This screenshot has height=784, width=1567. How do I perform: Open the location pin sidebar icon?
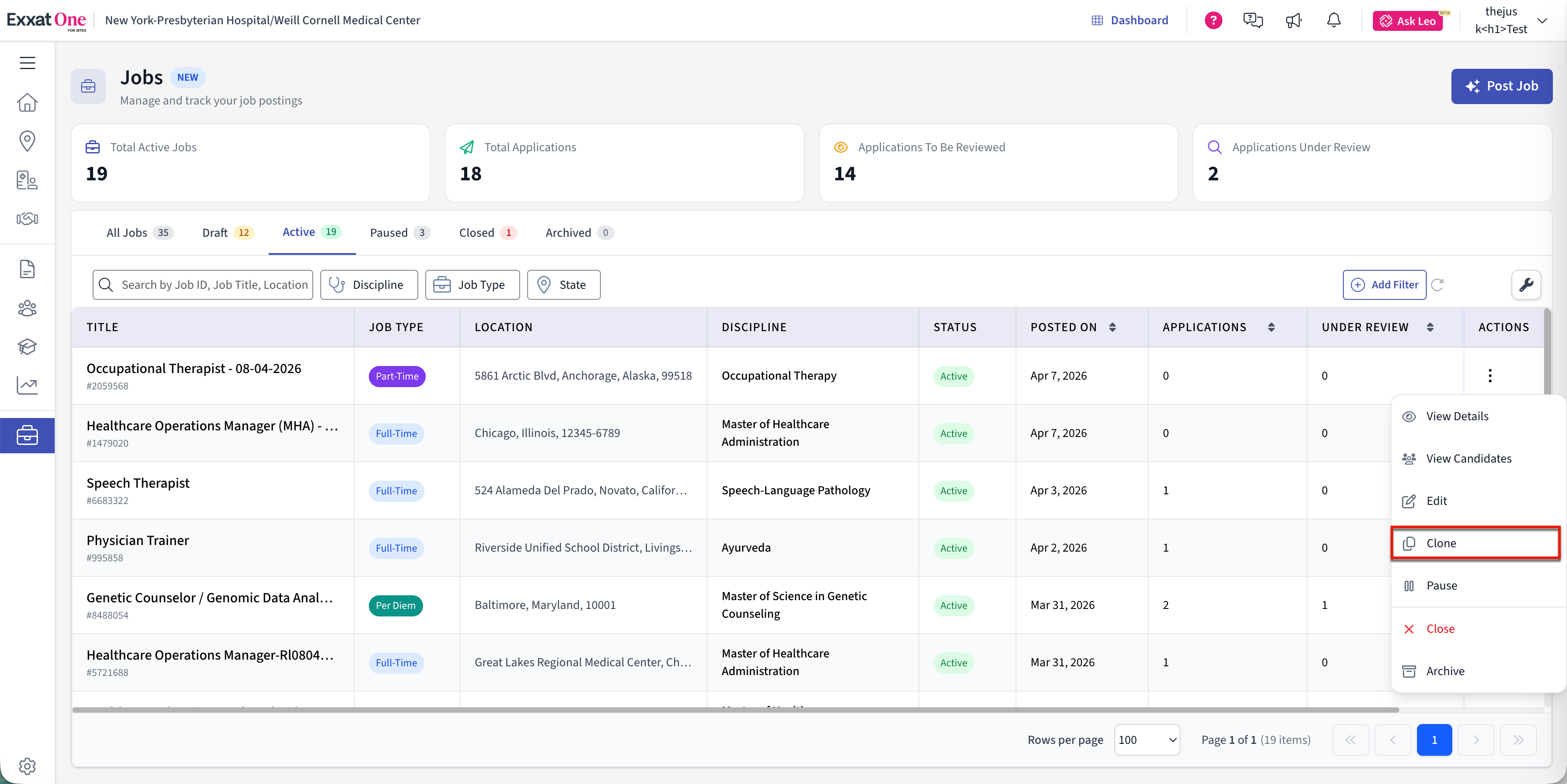pyautogui.click(x=27, y=141)
